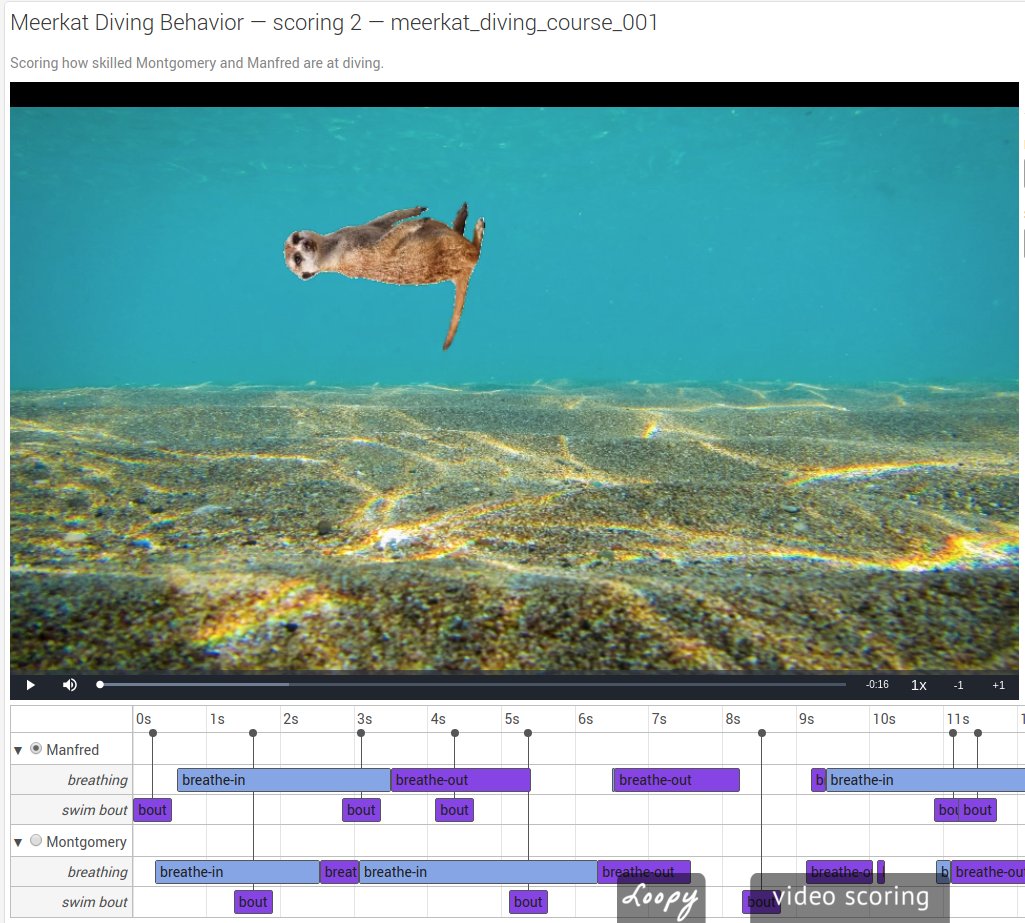1025x923 pixels.
Task: Click the 9s tick on time ruler
Action: click(806, 719)
